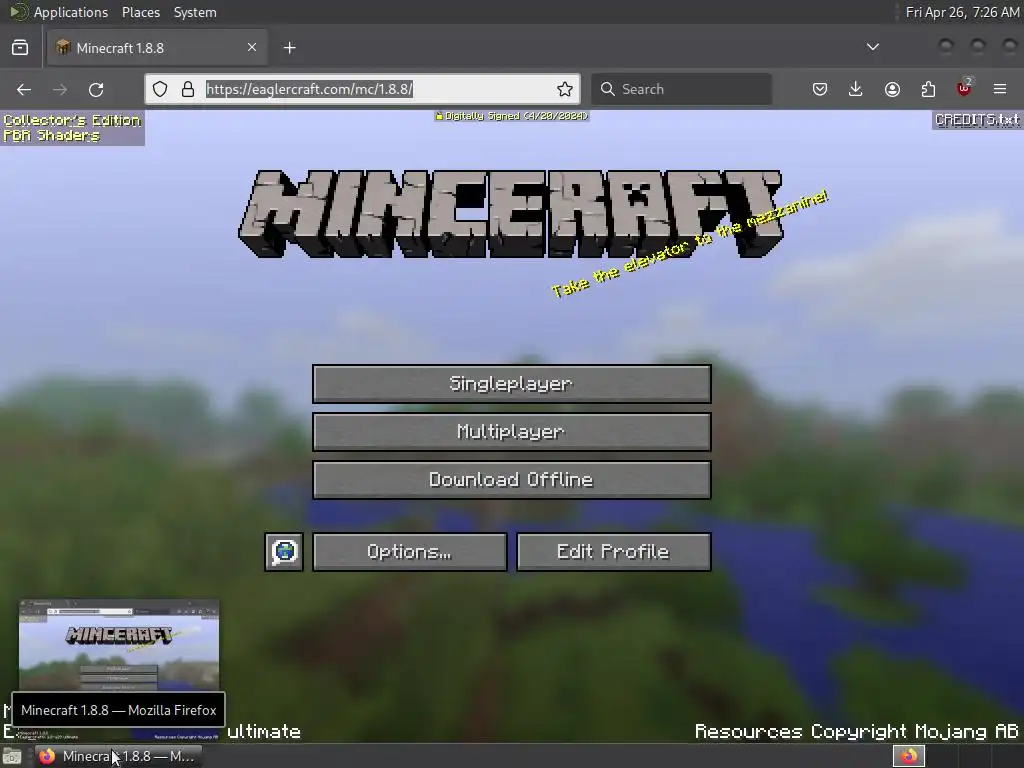Open the Firefox account icon
Image resolution: width=1024 pixels, height=768 pixels.
pos(892,89)
